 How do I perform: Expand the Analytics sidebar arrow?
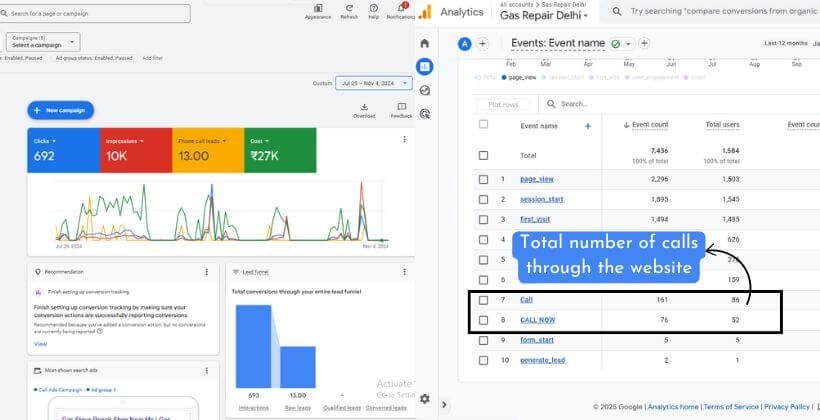(445, 404)
